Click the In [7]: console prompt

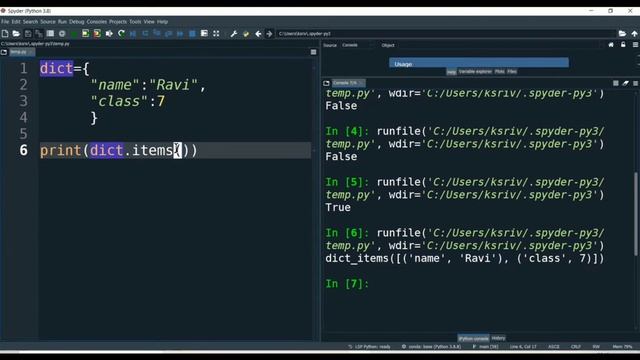point(347,284)
